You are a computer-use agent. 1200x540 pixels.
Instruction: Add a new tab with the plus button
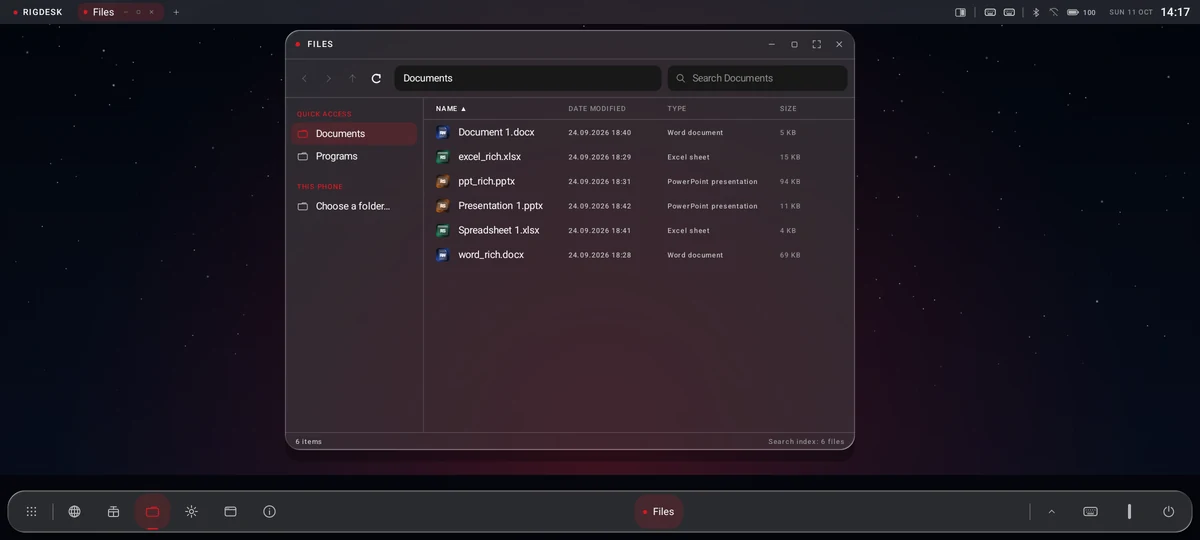[x=176, y=12]
